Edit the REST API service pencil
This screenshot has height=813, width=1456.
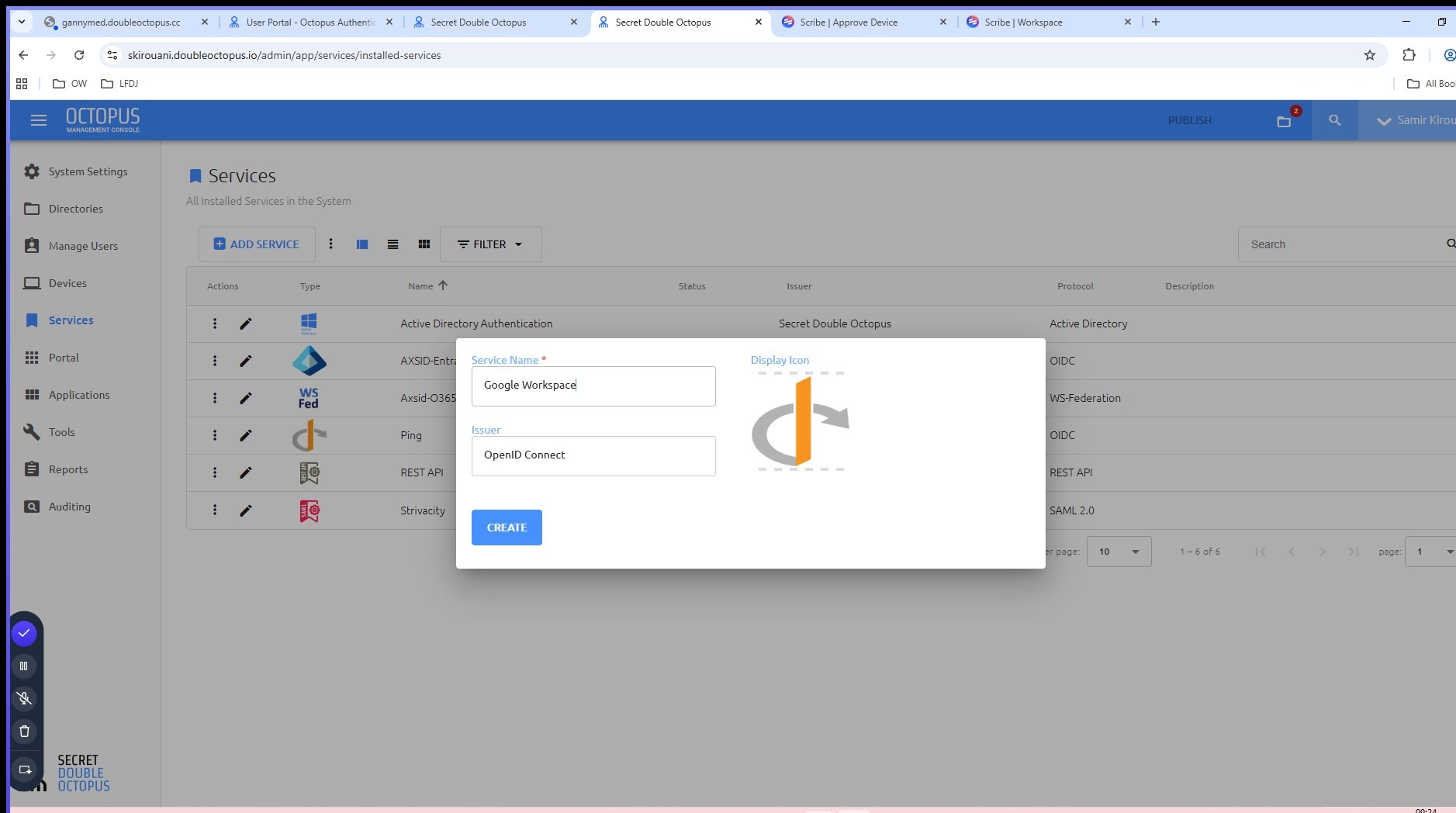[x=246, y=472]
